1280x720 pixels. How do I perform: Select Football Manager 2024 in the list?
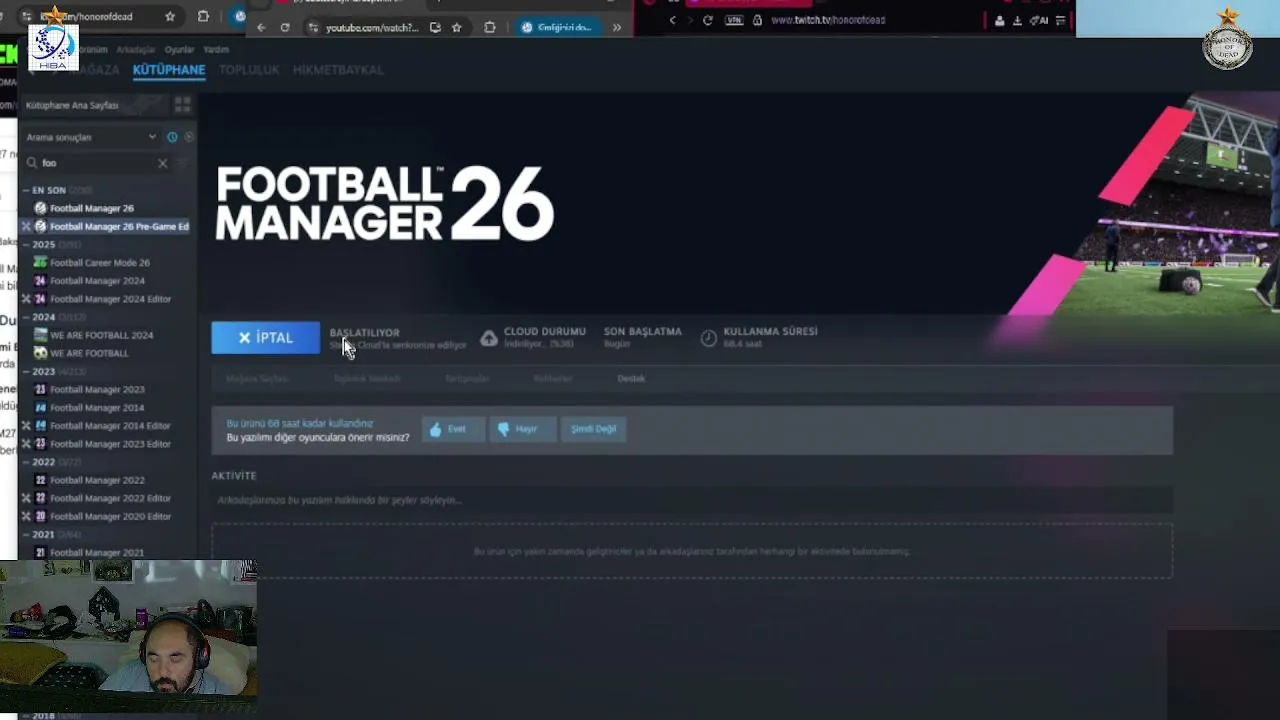[97, 281]
